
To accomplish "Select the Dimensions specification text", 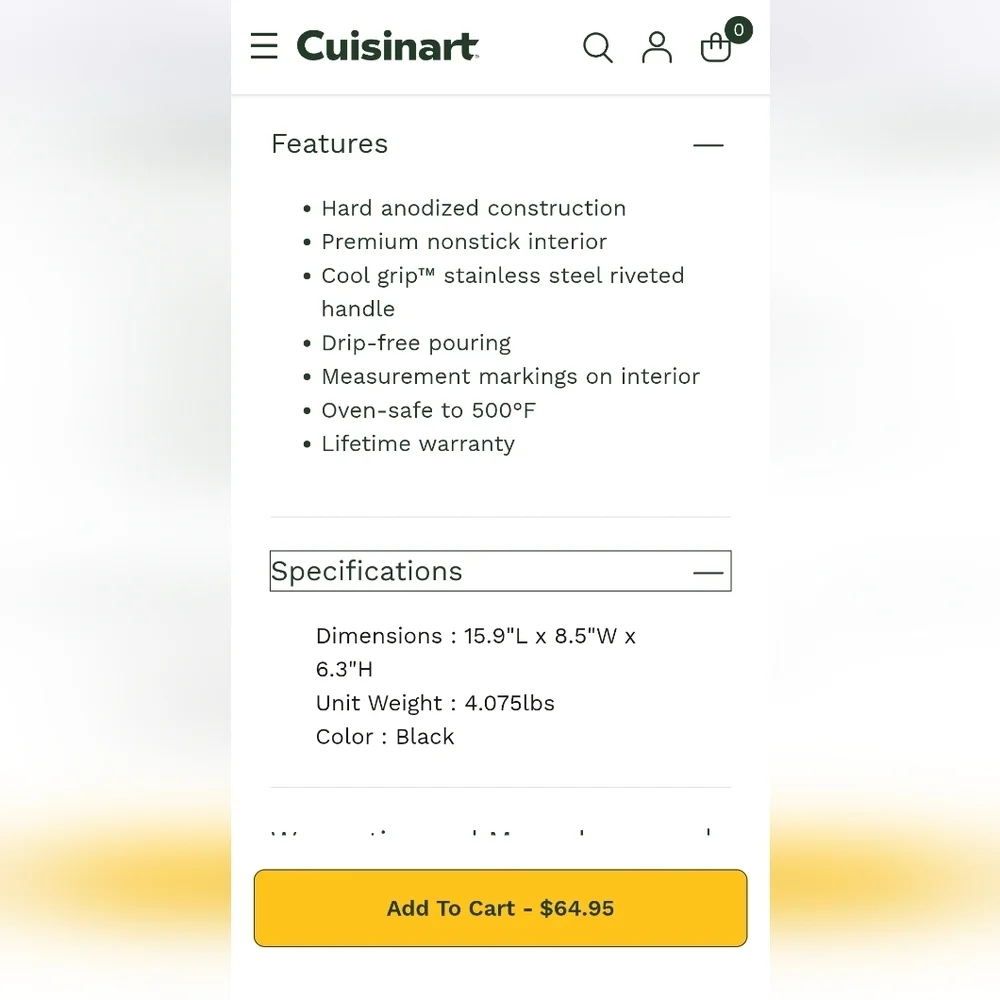I will [x=476, y=652].
